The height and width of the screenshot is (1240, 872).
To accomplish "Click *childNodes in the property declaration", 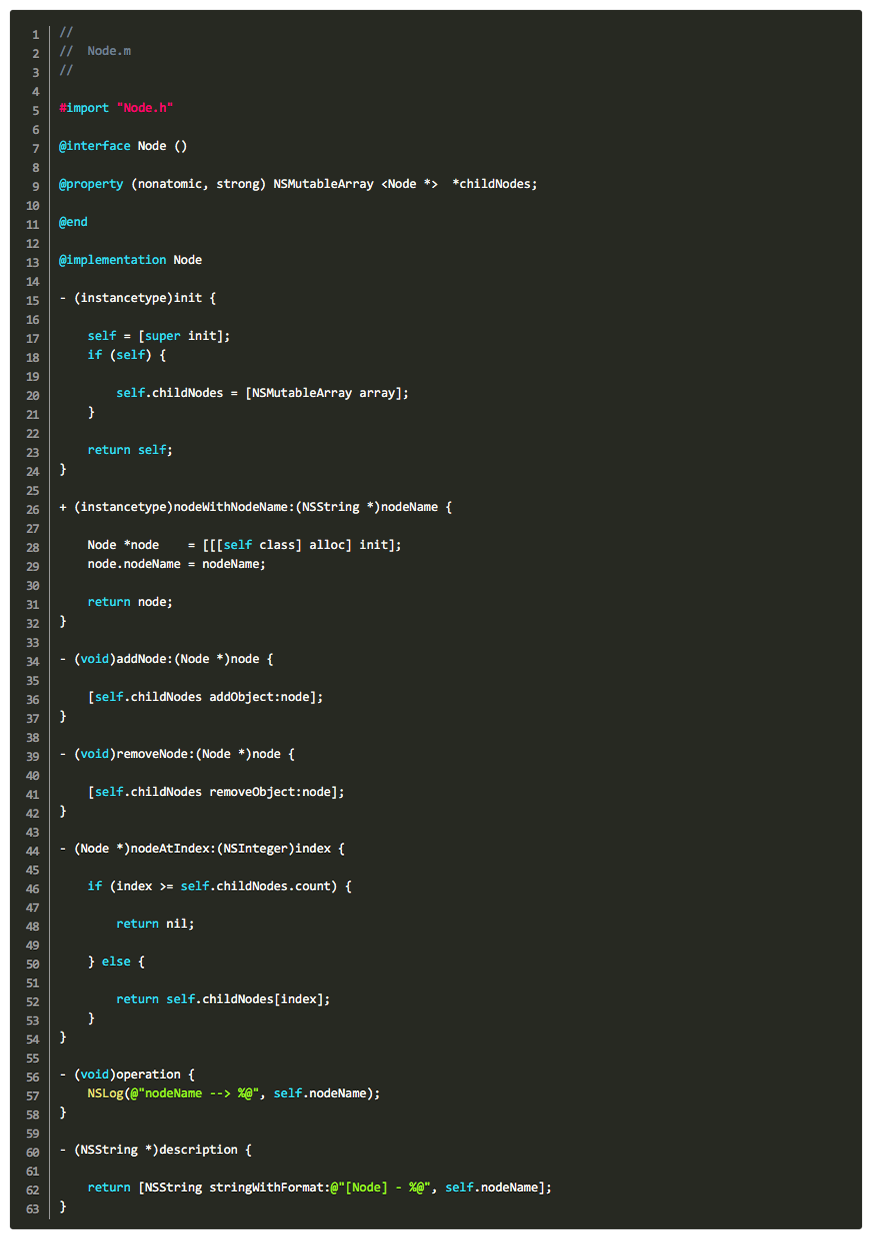I will [494, 184].
